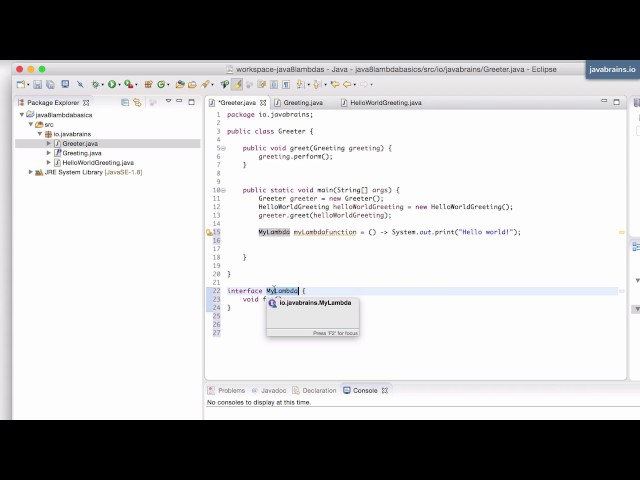640x480 pixels.
Task: Collapse the javaBlambdabasics project node
Action: (22, 115)
